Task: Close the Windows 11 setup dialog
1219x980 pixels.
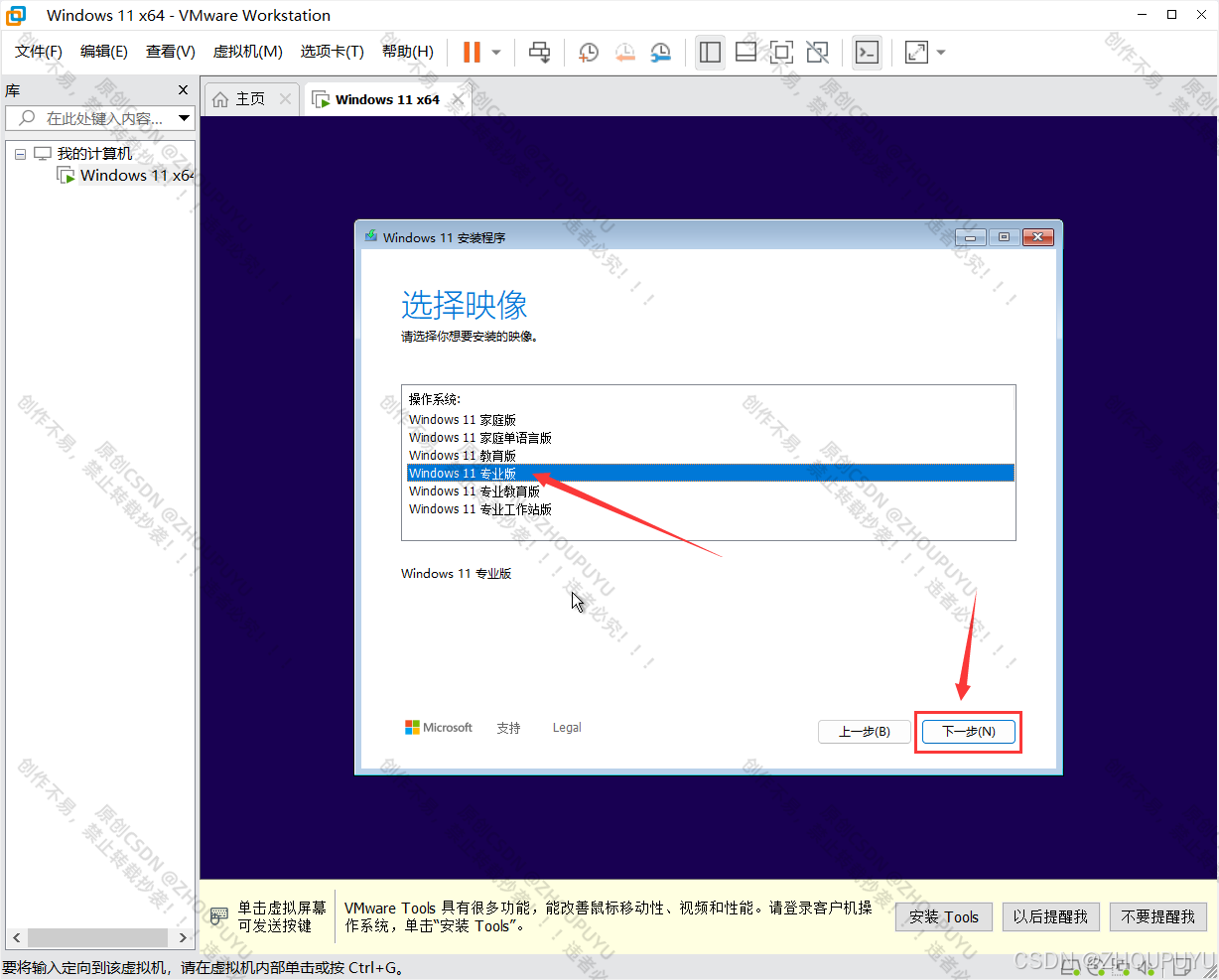Action: coord(1037,237)
